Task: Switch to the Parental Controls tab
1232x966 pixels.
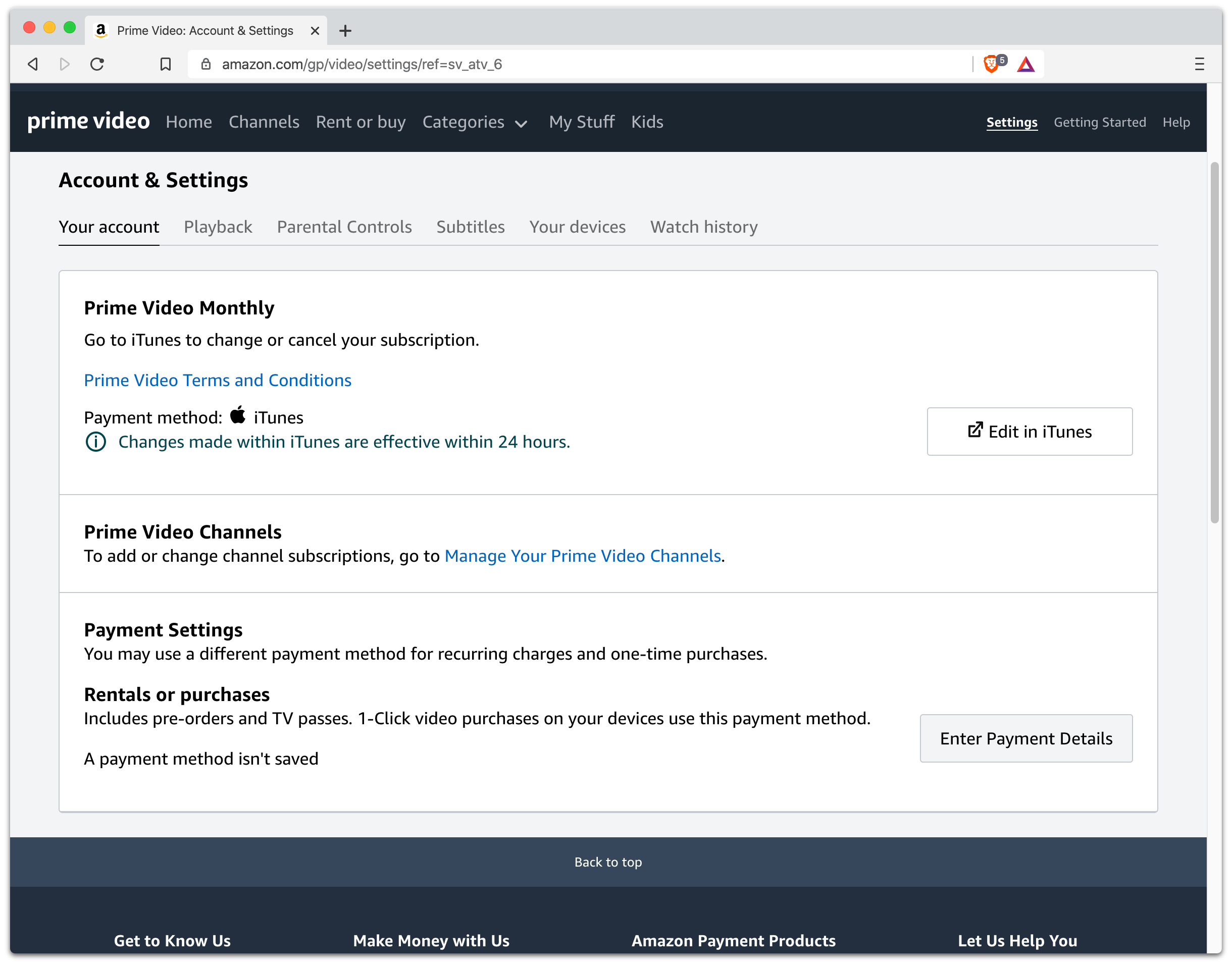Action: (x=344, y=226)
